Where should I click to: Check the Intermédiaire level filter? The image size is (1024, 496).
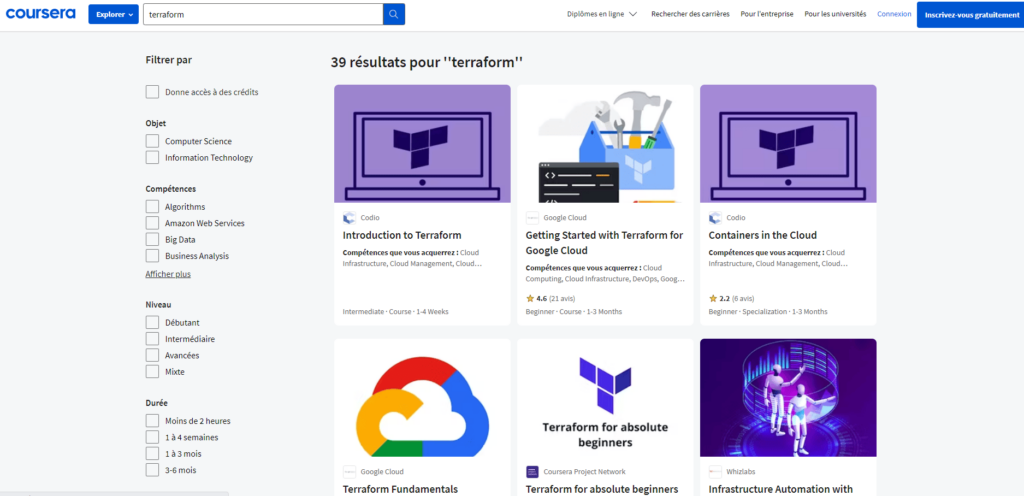tap(152, 339)
